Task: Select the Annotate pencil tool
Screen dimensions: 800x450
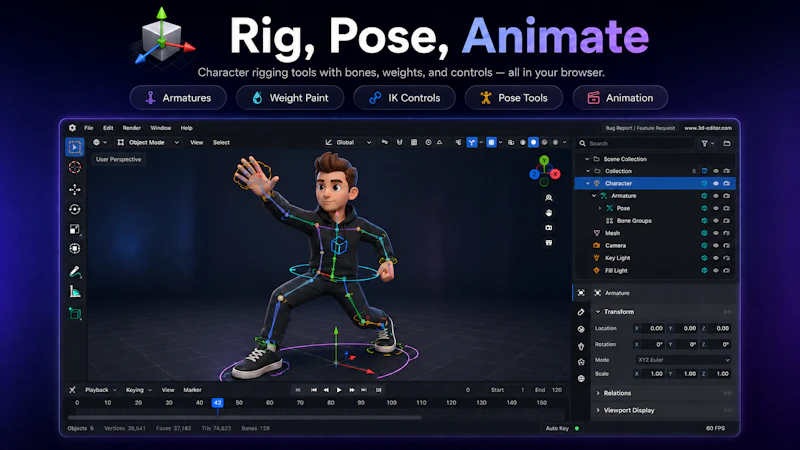Action: (x=75, y=271)
